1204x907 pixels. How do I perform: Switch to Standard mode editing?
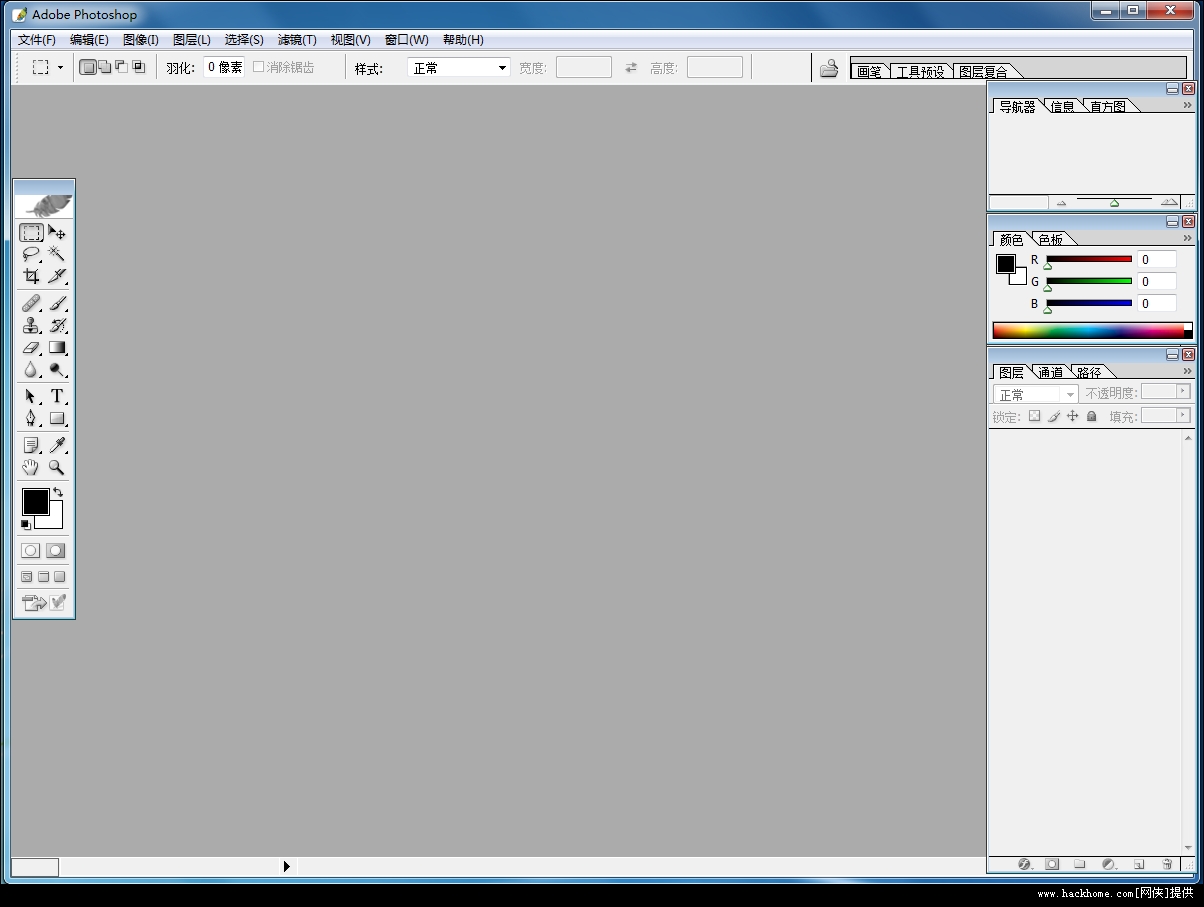[31, 550]
